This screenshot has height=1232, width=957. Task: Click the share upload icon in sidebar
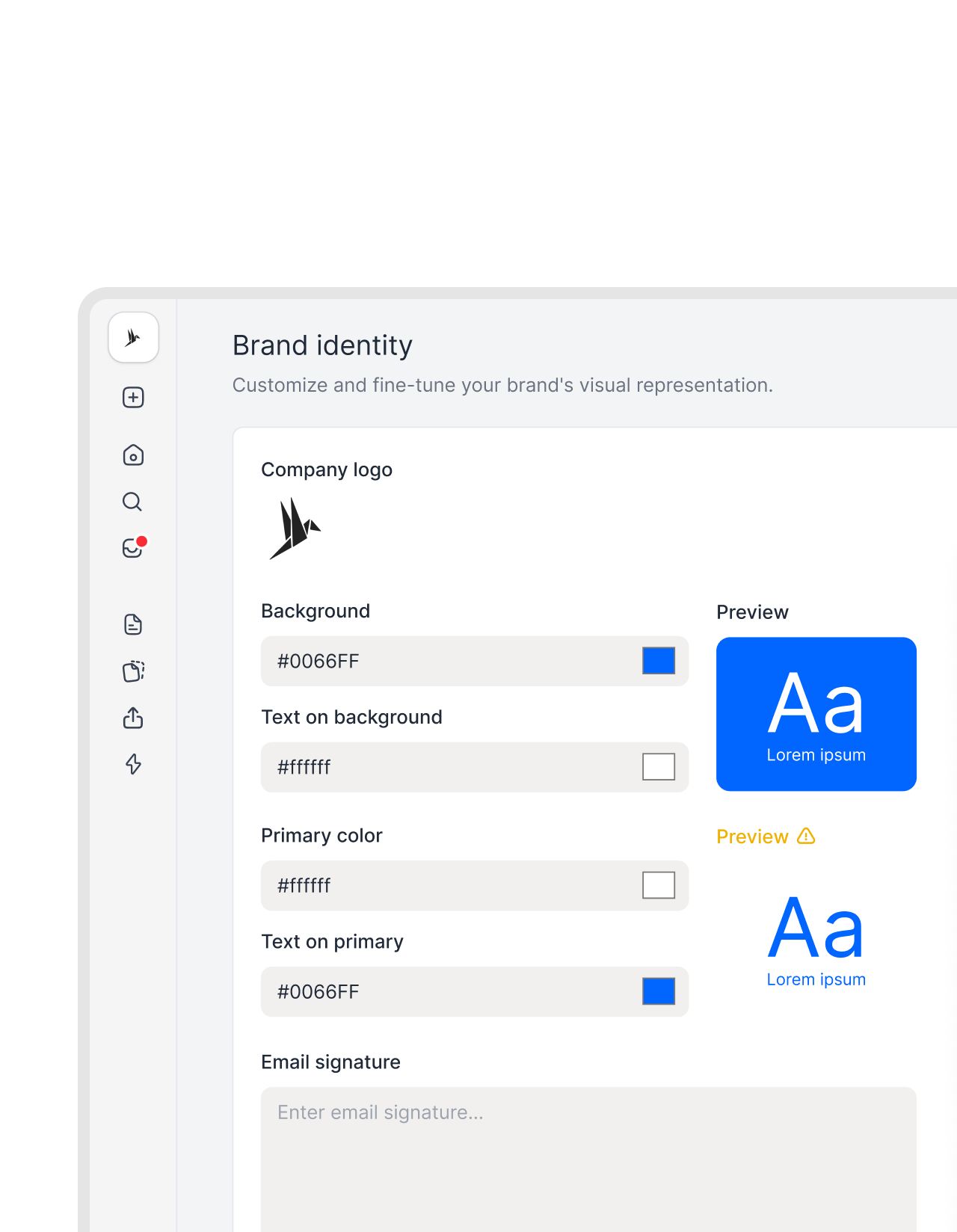pyautogui.click(x=133, y=718)
